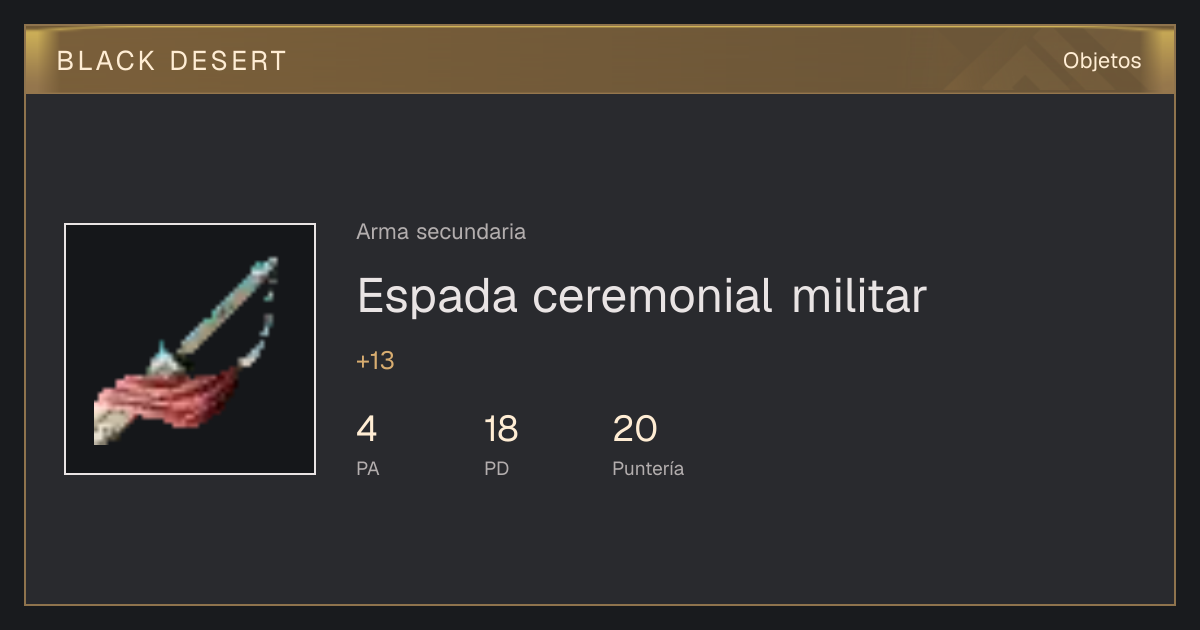Click the word militar in item name
This screenshot has width=1200, height=630.
point(859,296)
